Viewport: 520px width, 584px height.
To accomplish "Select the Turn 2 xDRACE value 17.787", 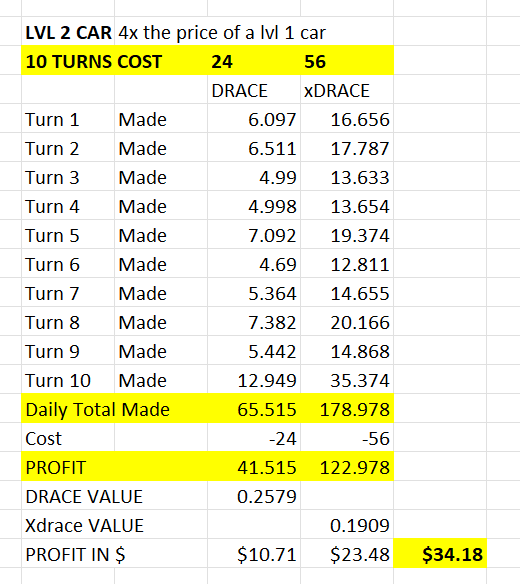I will pyautogui.click(x=347, y=149).
